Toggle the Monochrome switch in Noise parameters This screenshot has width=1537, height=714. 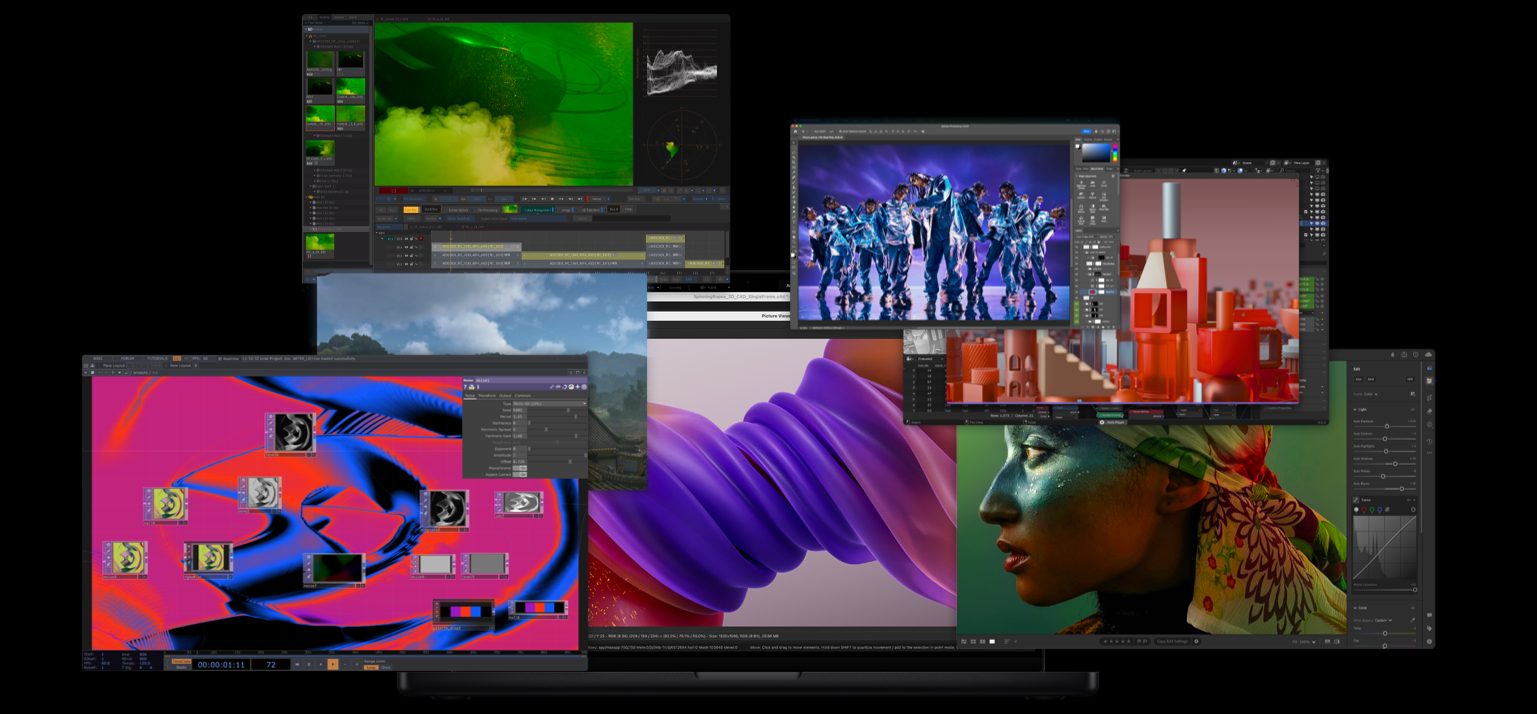[520, 468]
